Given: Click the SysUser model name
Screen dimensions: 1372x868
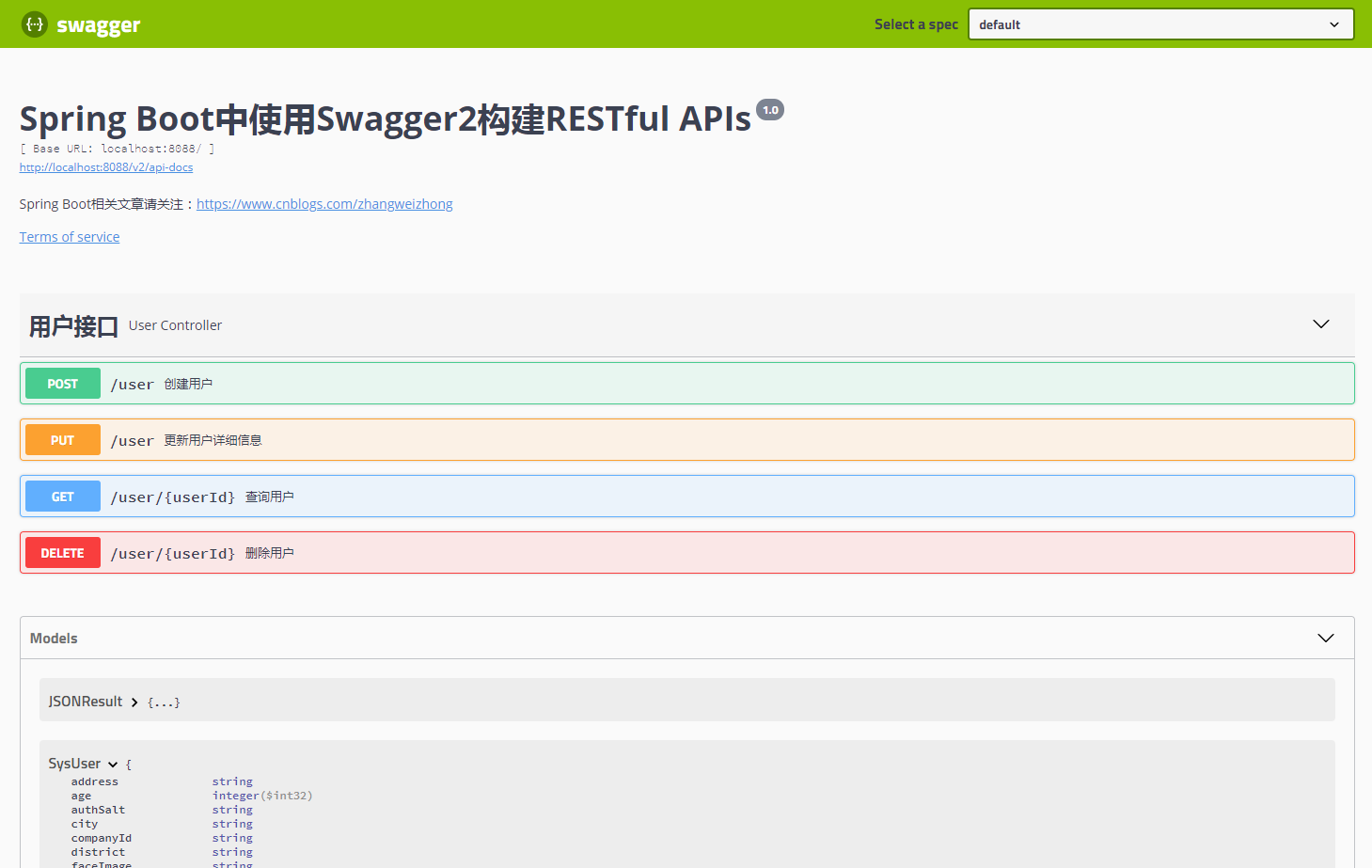Looking at the screenshot, I should tap(74, 764).
